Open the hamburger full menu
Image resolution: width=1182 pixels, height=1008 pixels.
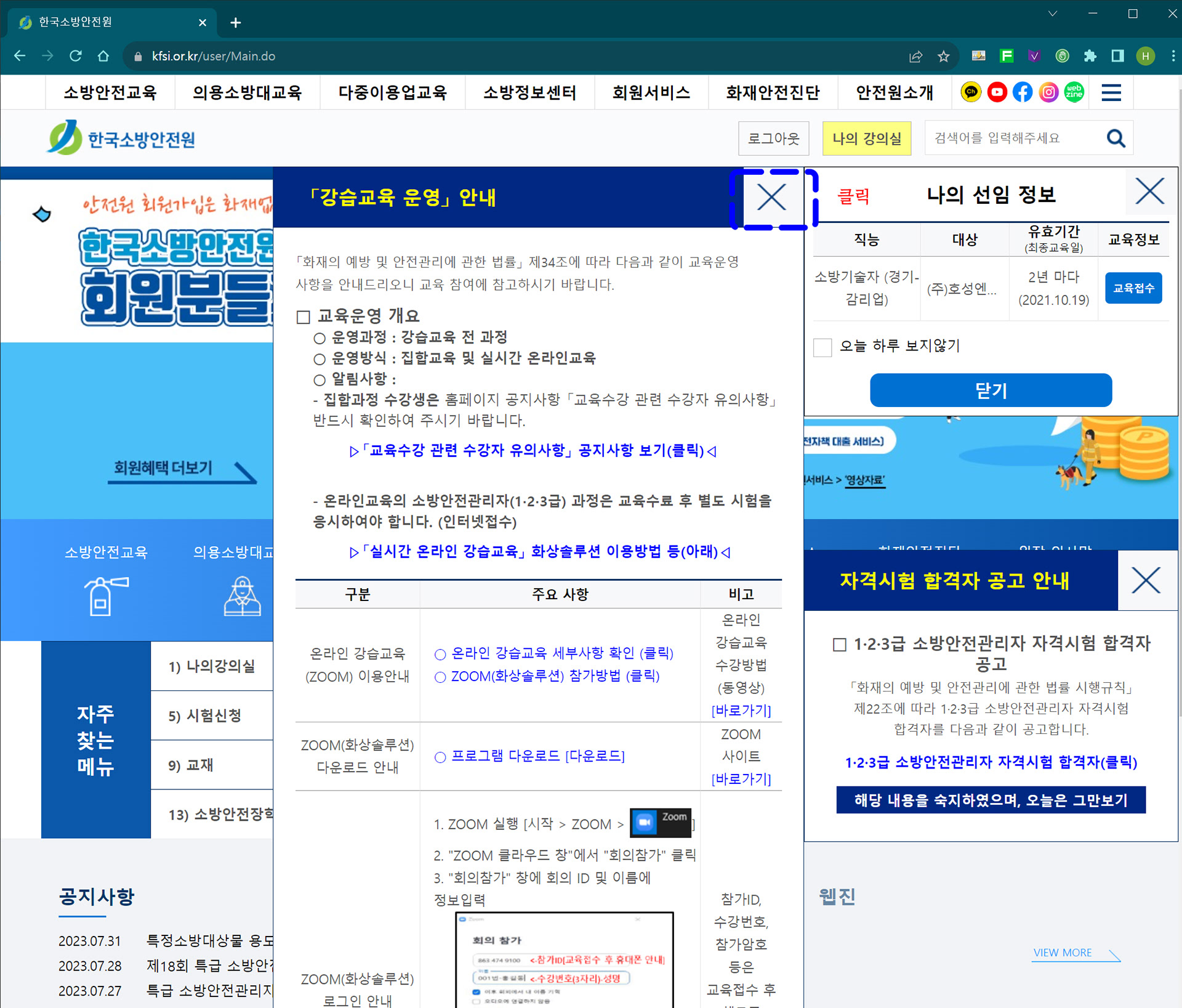[x=1111, y=92]
